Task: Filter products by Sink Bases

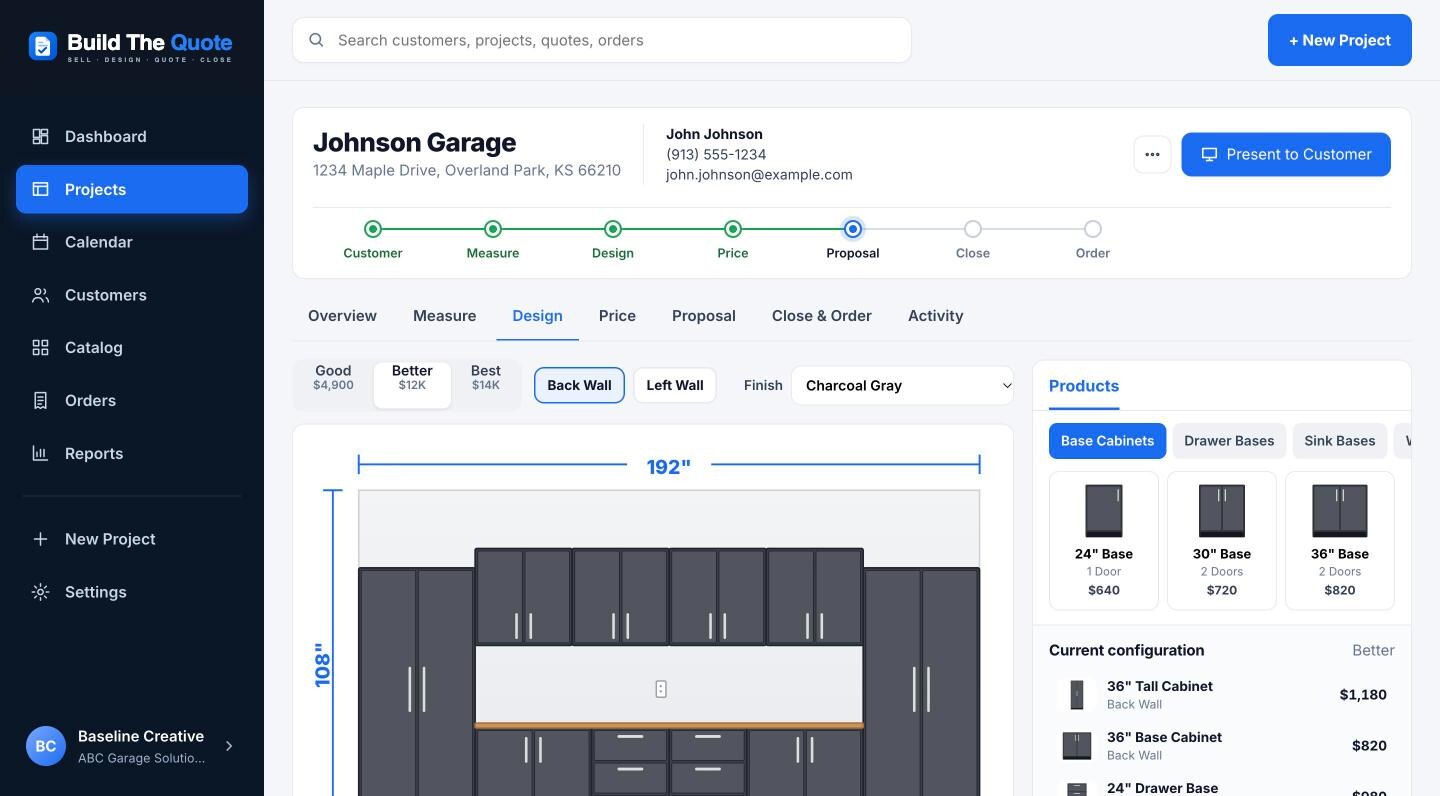Action: coord(1339,441)
